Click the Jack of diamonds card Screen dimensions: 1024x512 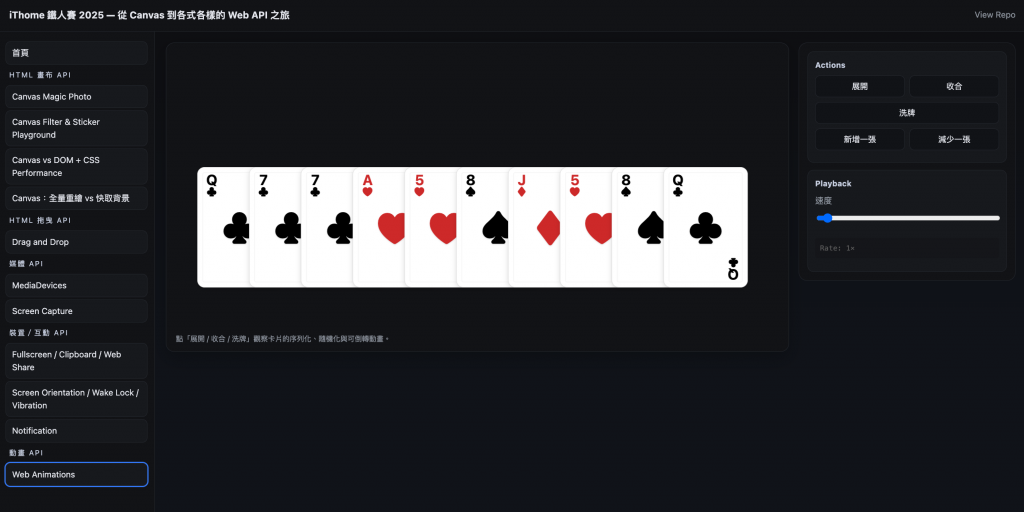[534, 227]
